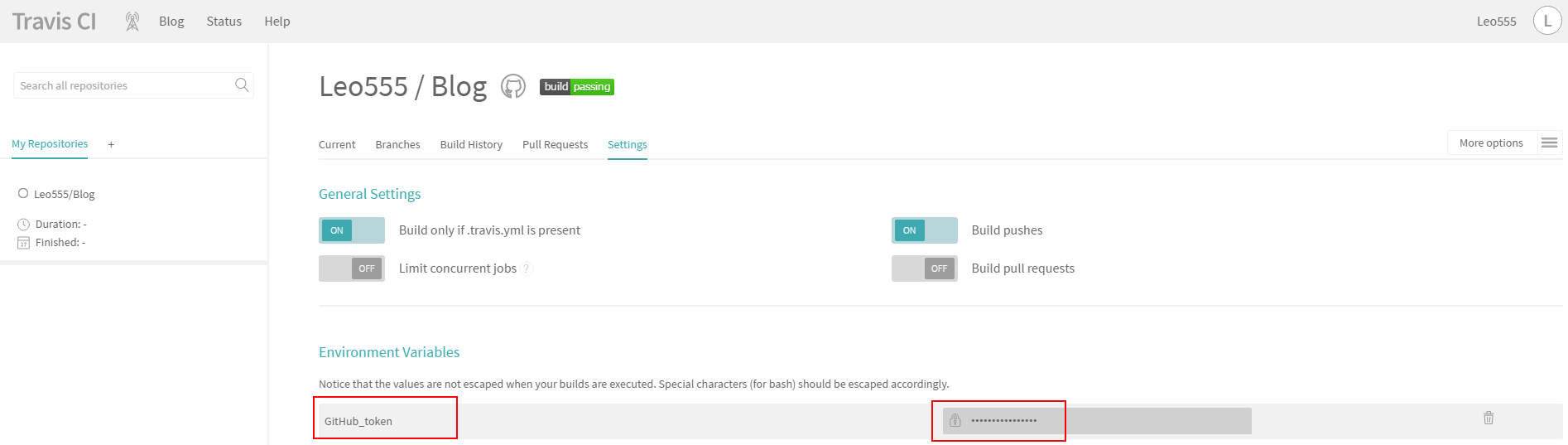The height and width of the screenshot is (445, 1568).
Task: Click the build passing badge
Action: [x=577, y=86]
